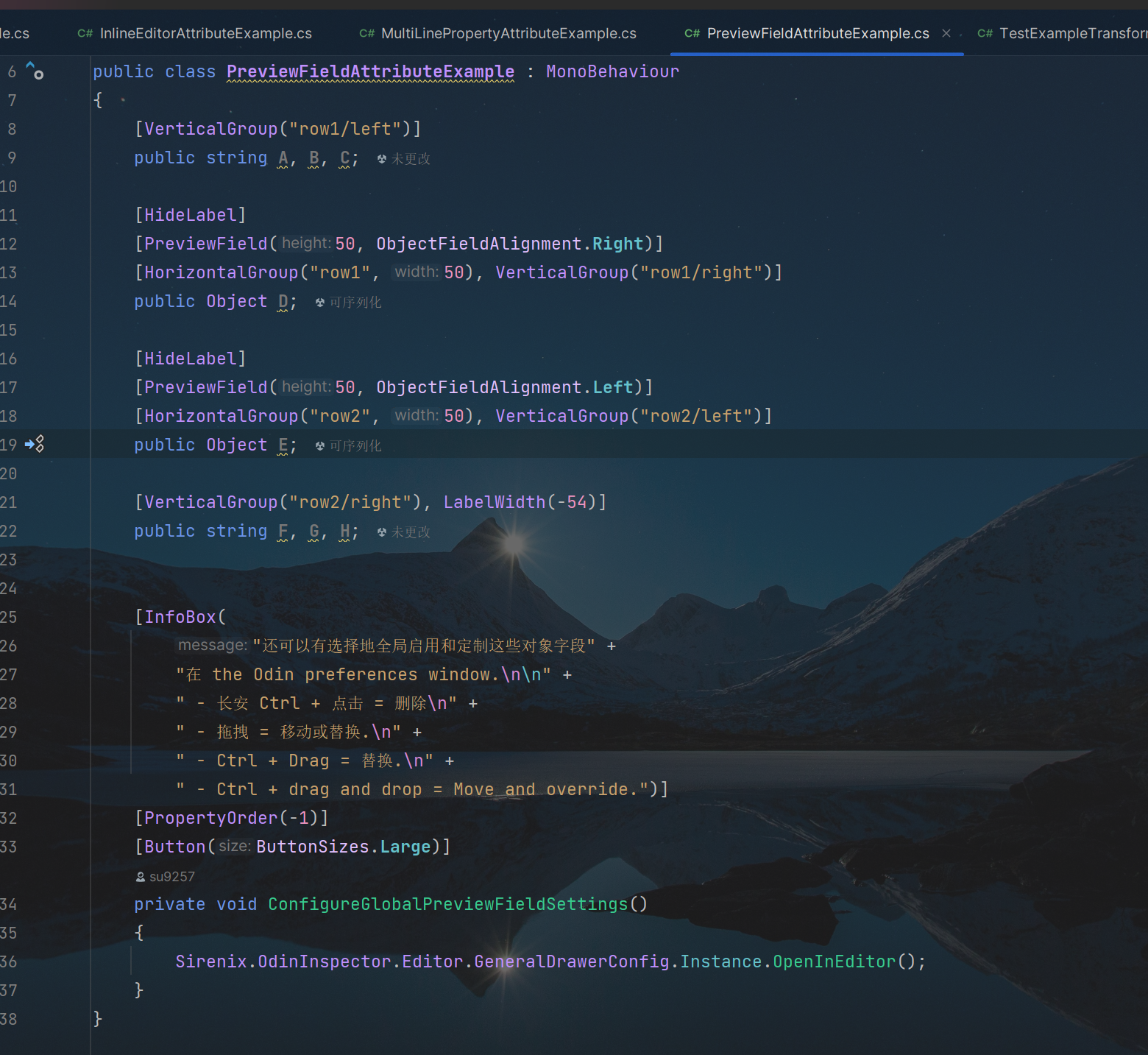The image size is (1148, 1055).
Task: Click C# icon on MultiLinePropertyAttributeExample.cs tab
Action: pos(366,33)
